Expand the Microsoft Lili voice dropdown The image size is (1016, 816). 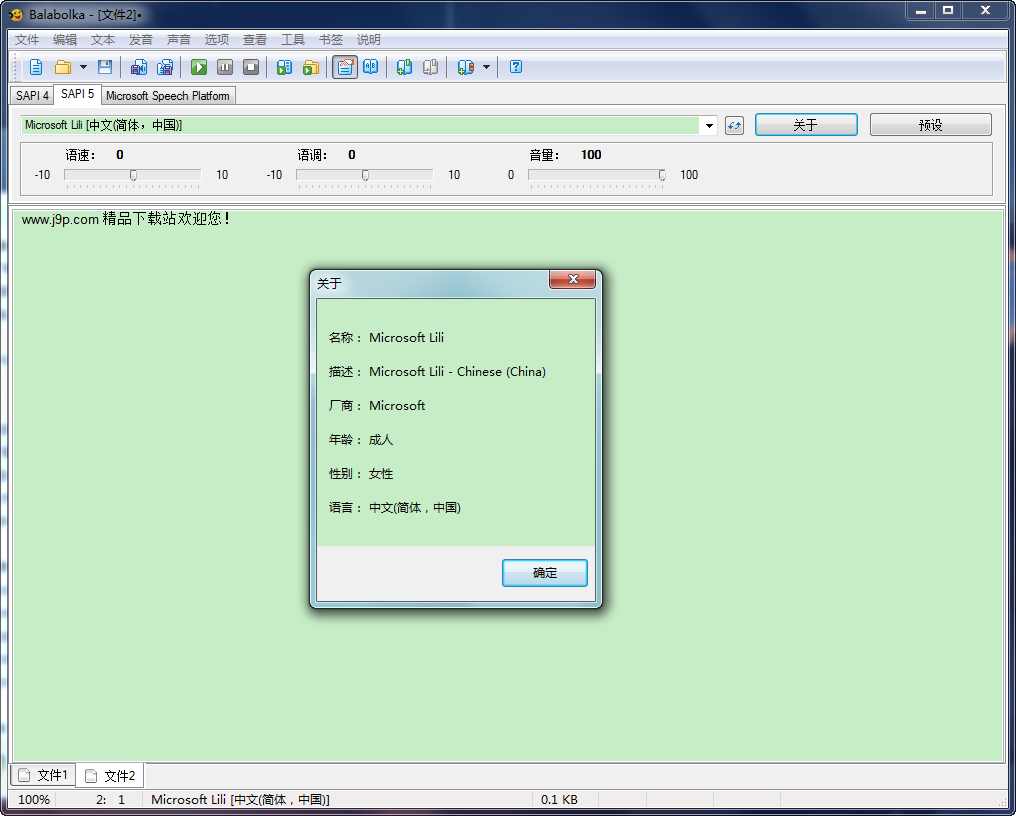point(709,125)
